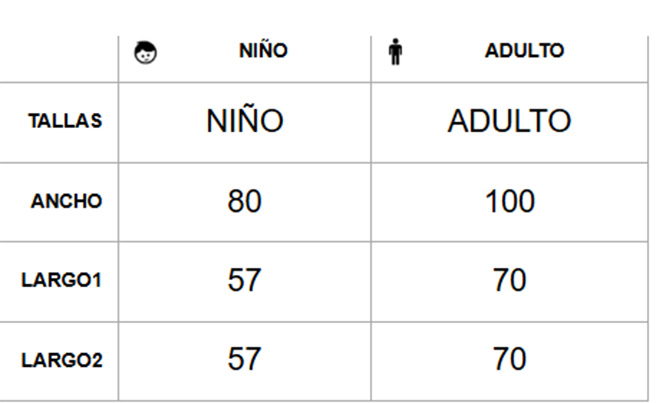The height and width of the screenshot is (403, 666).
Task: Click the border between ANCHO and LARGO1 labels
Action: point(59,242)
